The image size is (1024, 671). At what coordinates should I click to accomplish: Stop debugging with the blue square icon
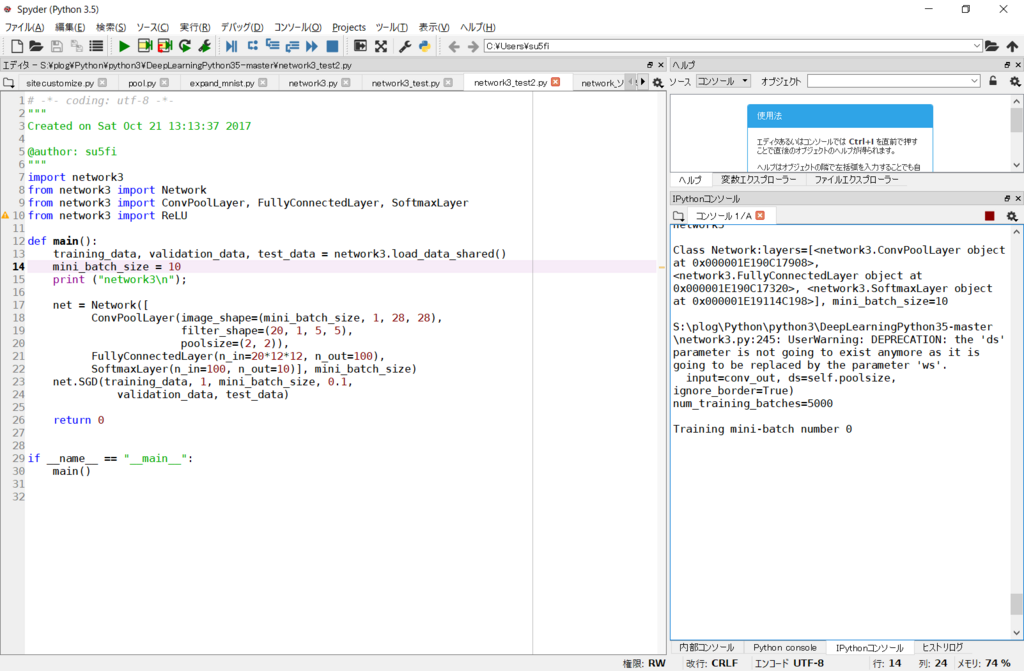pyautogui.click(x=332, y=46)
